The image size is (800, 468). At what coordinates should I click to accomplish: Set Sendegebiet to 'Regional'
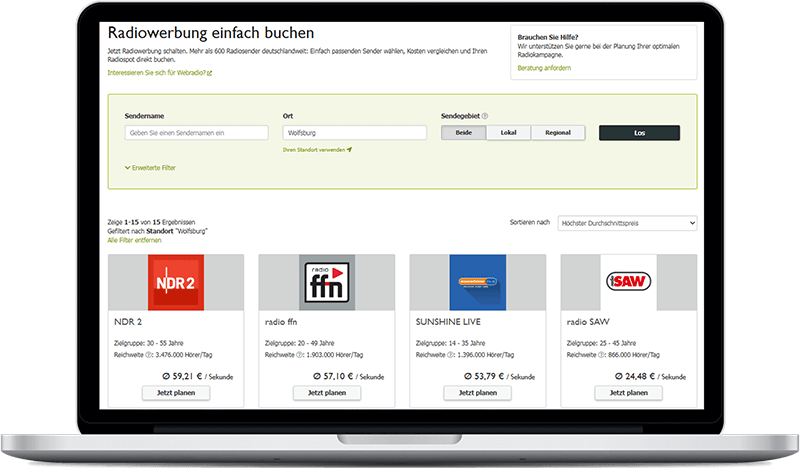coord(557,133)
